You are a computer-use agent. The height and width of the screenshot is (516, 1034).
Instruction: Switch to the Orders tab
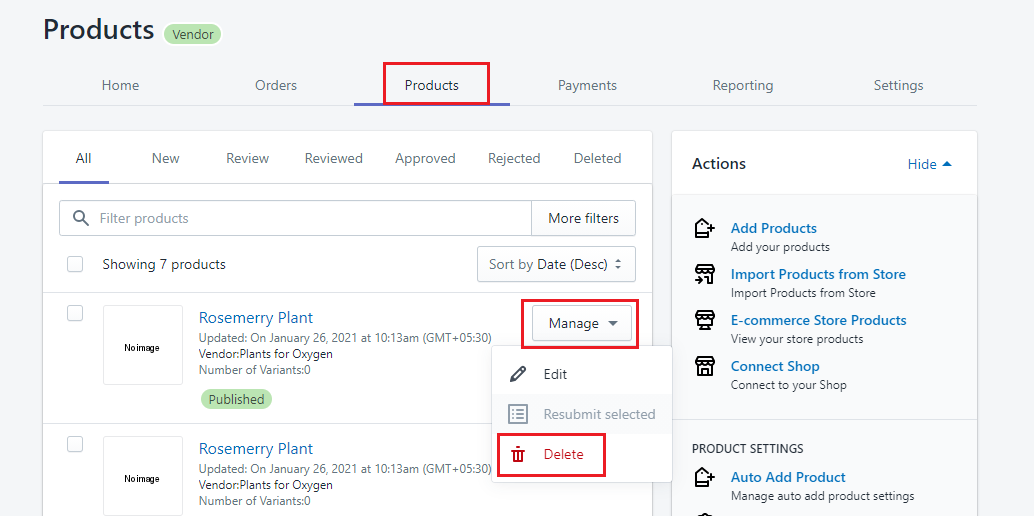276,85
